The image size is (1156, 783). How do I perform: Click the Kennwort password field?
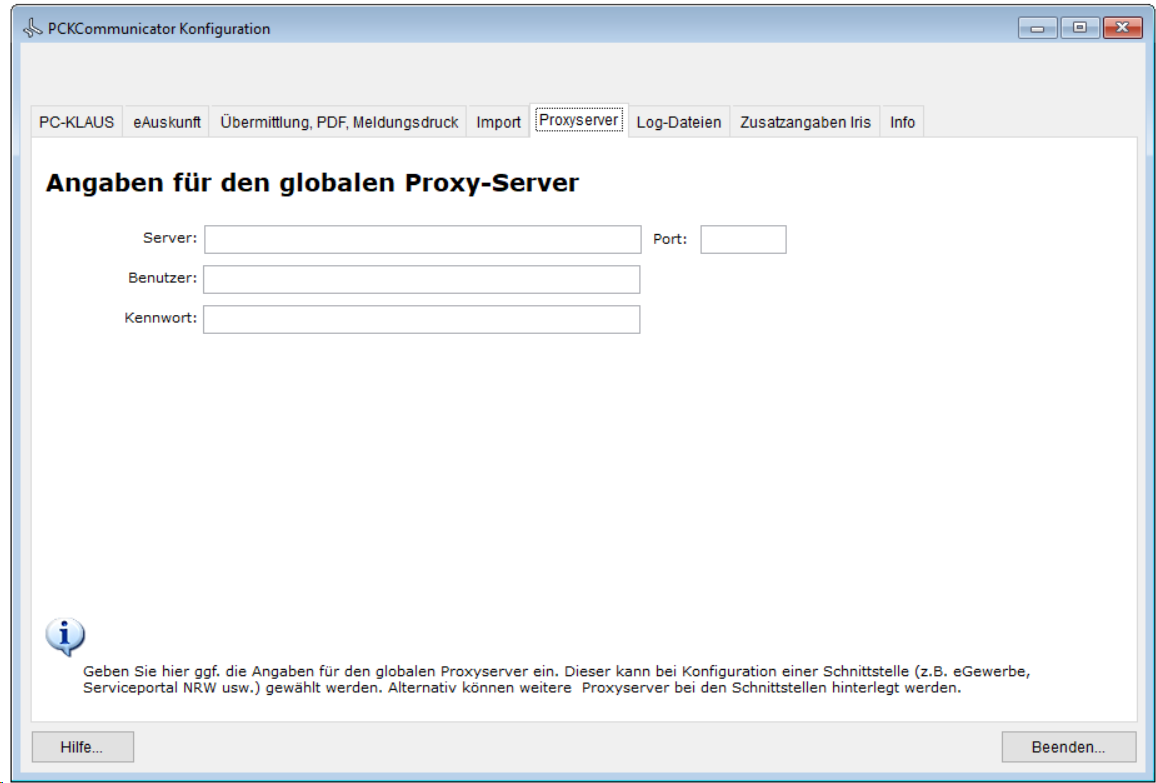[422, 319]
